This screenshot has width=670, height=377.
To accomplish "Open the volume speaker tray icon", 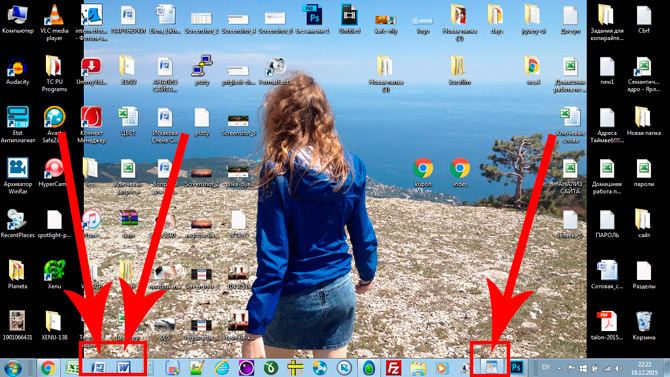I will (x=618, y=368).
